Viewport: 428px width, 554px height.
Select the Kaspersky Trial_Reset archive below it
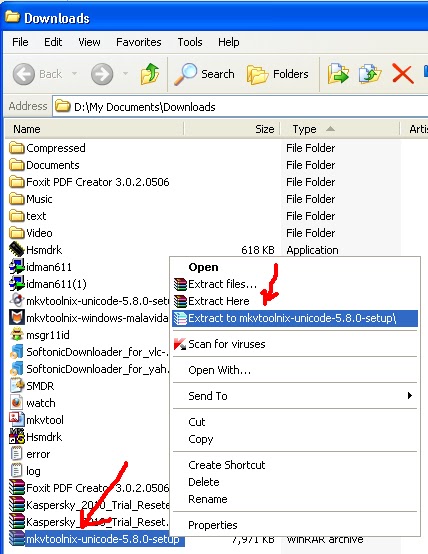(89, 521)
